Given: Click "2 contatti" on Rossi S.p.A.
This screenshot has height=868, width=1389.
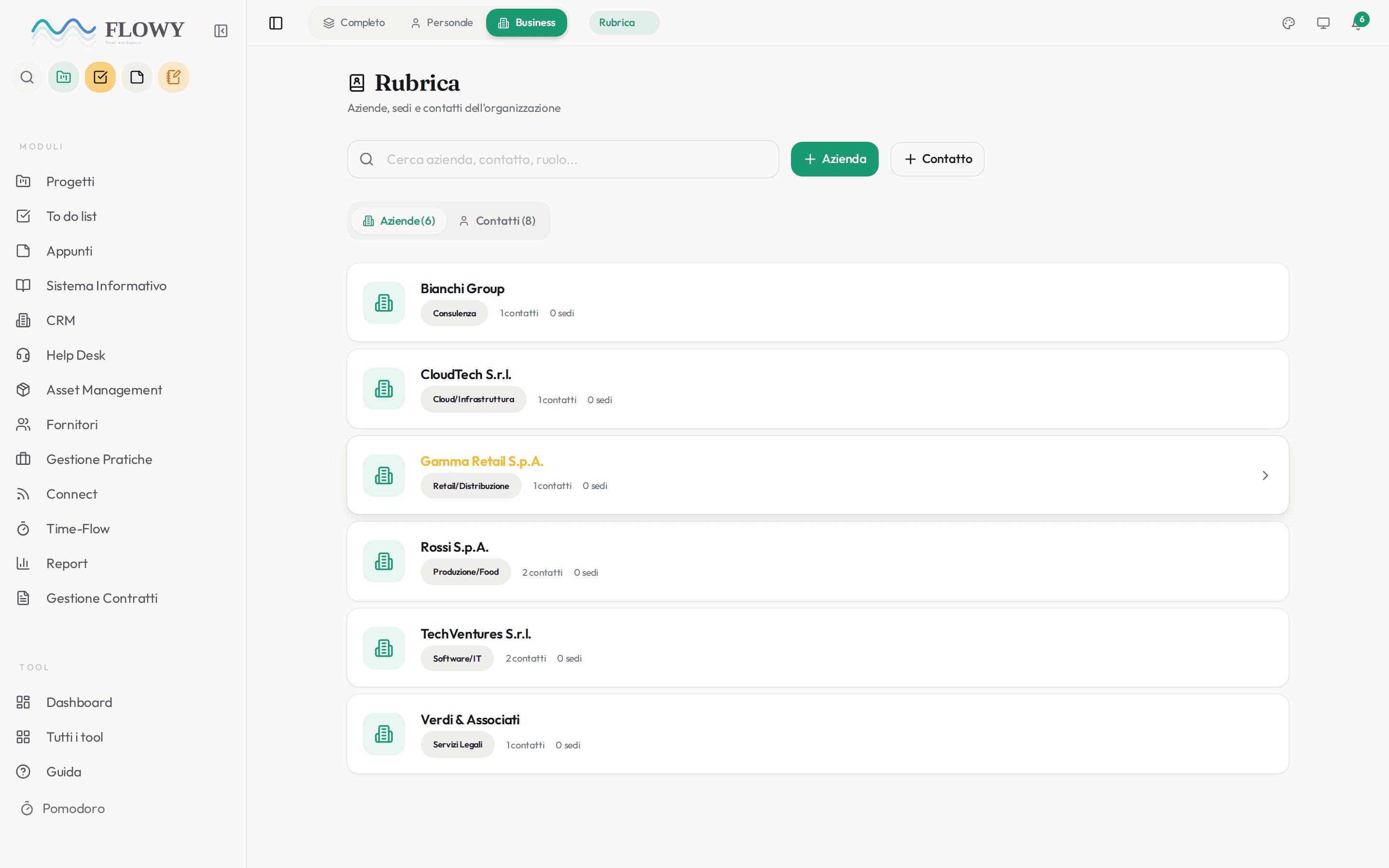Looking at the screenshot, I should [x=543, y=573].
